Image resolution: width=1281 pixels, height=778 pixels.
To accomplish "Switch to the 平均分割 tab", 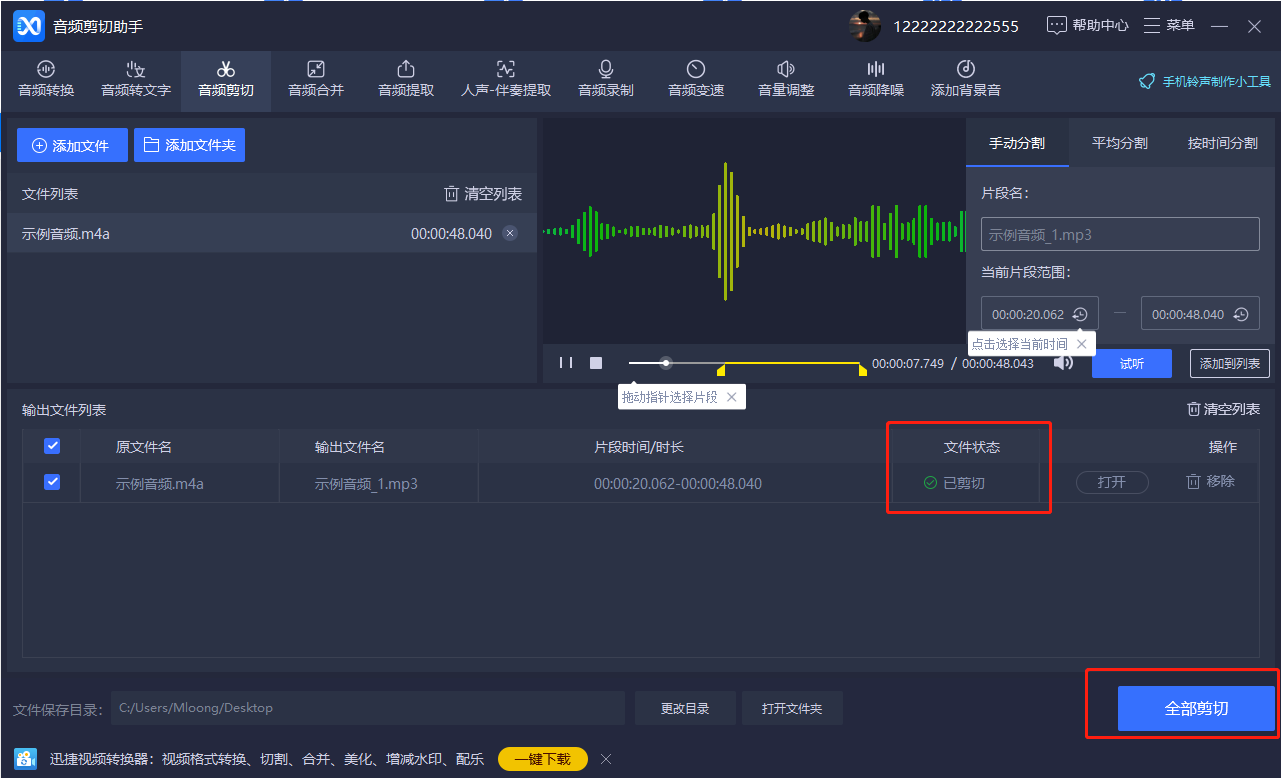I will pos(1120,143).
